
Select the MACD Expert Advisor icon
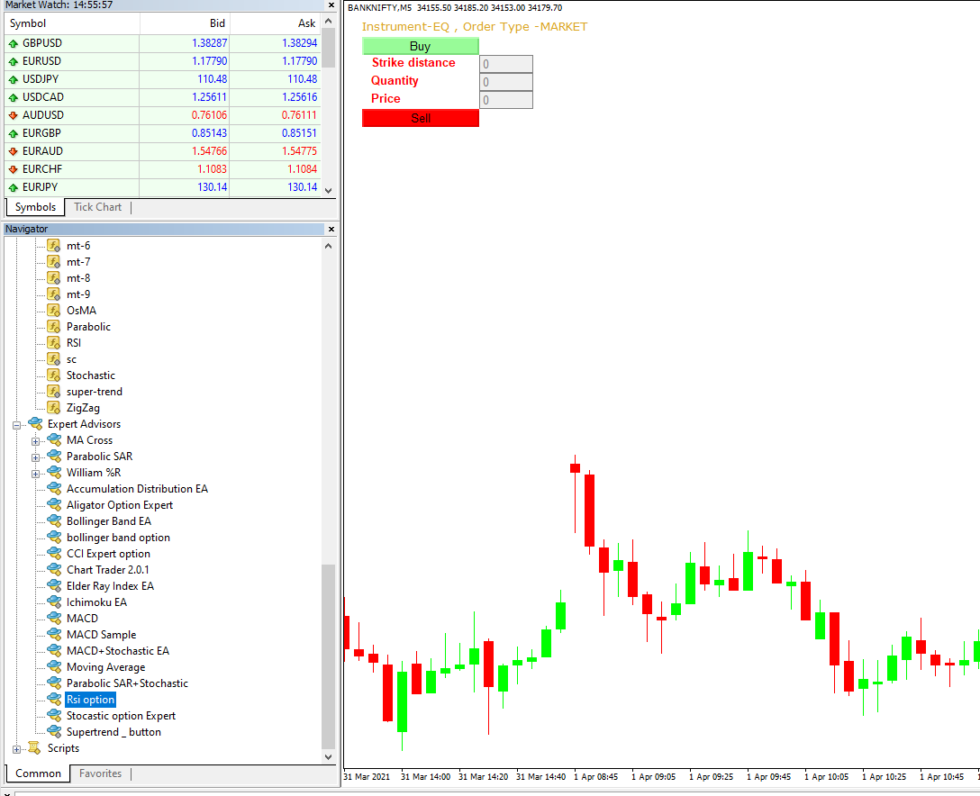(x=55, y=618)
